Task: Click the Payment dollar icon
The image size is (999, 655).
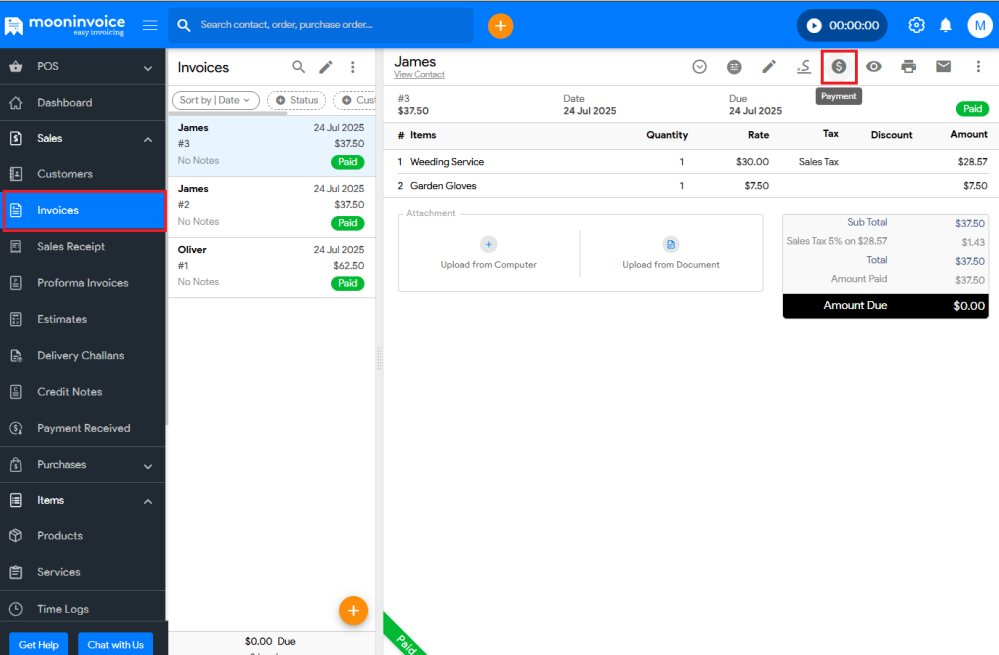Action: [839, 67]
